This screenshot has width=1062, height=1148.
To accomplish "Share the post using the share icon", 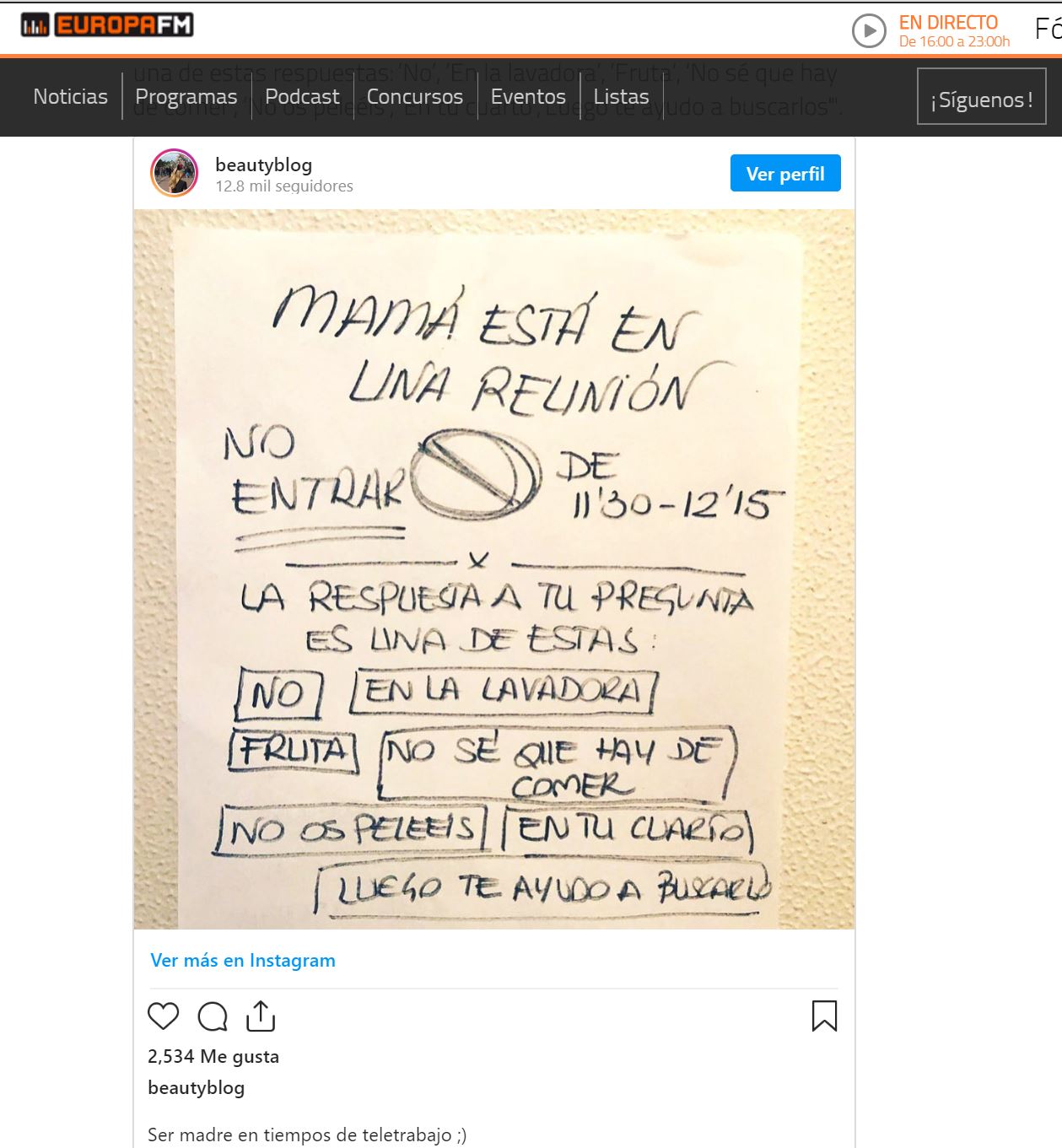I will pyautogui.click(x=261, y=1016).
